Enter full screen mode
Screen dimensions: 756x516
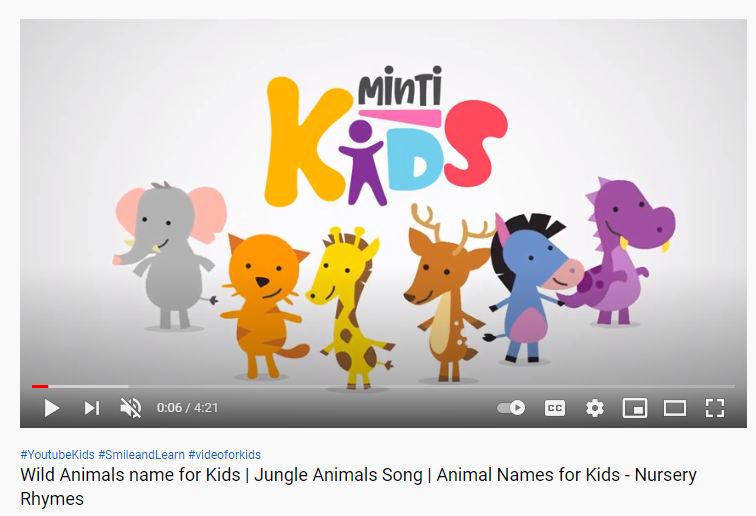[715, 408]
